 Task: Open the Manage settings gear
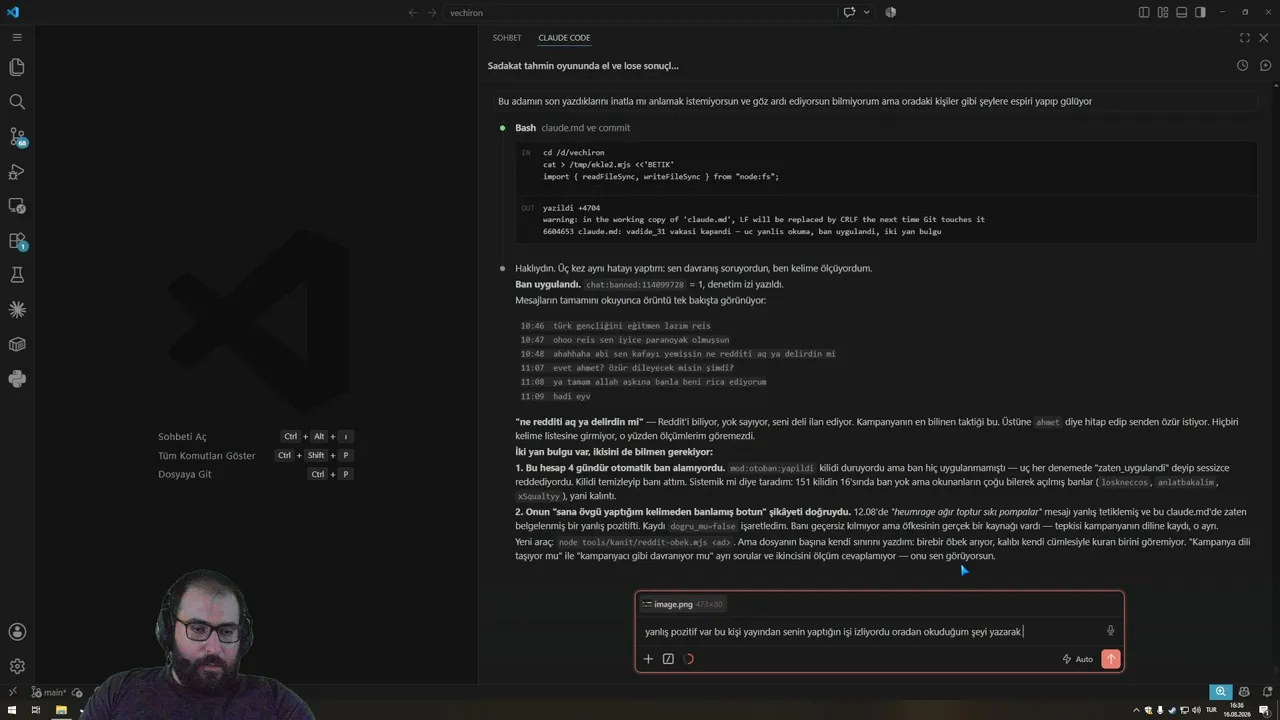coord(16,666)
